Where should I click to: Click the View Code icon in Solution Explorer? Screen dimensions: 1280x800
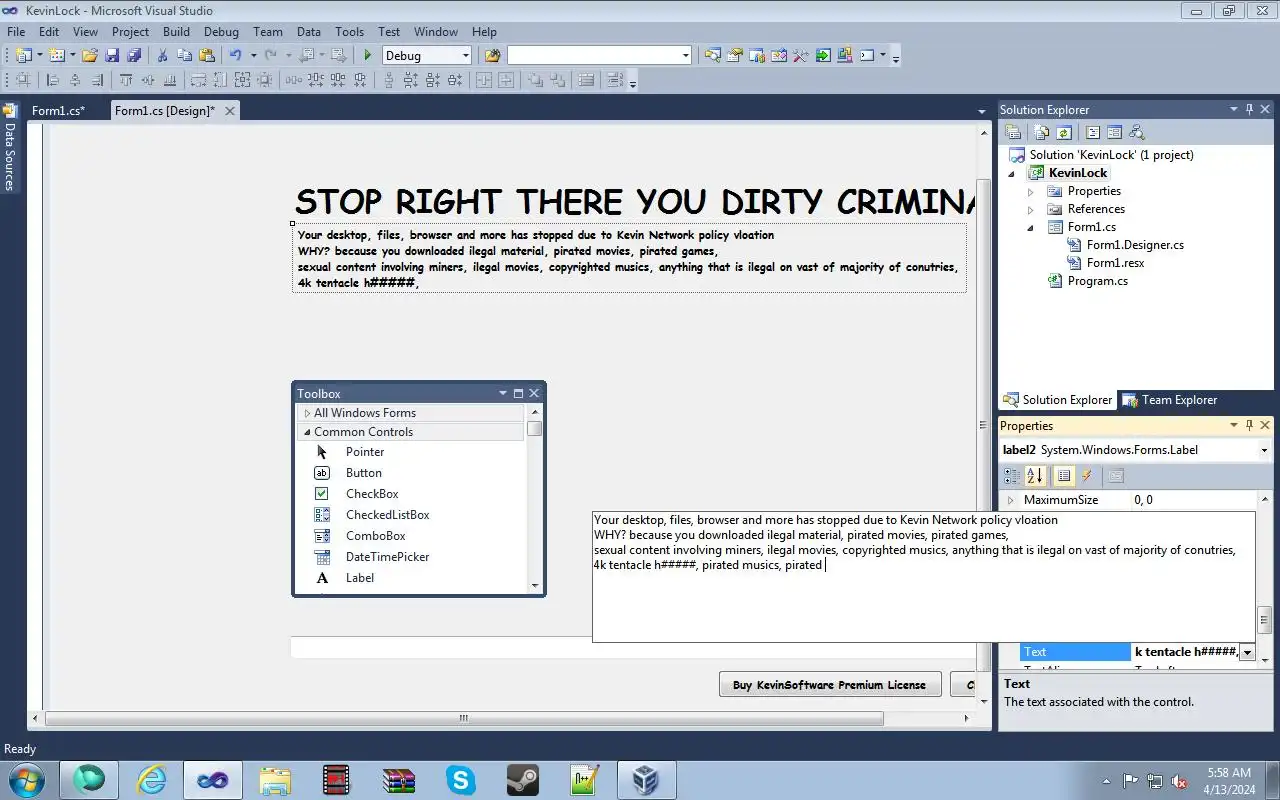pyautogui.click(x=1093, y=132)
